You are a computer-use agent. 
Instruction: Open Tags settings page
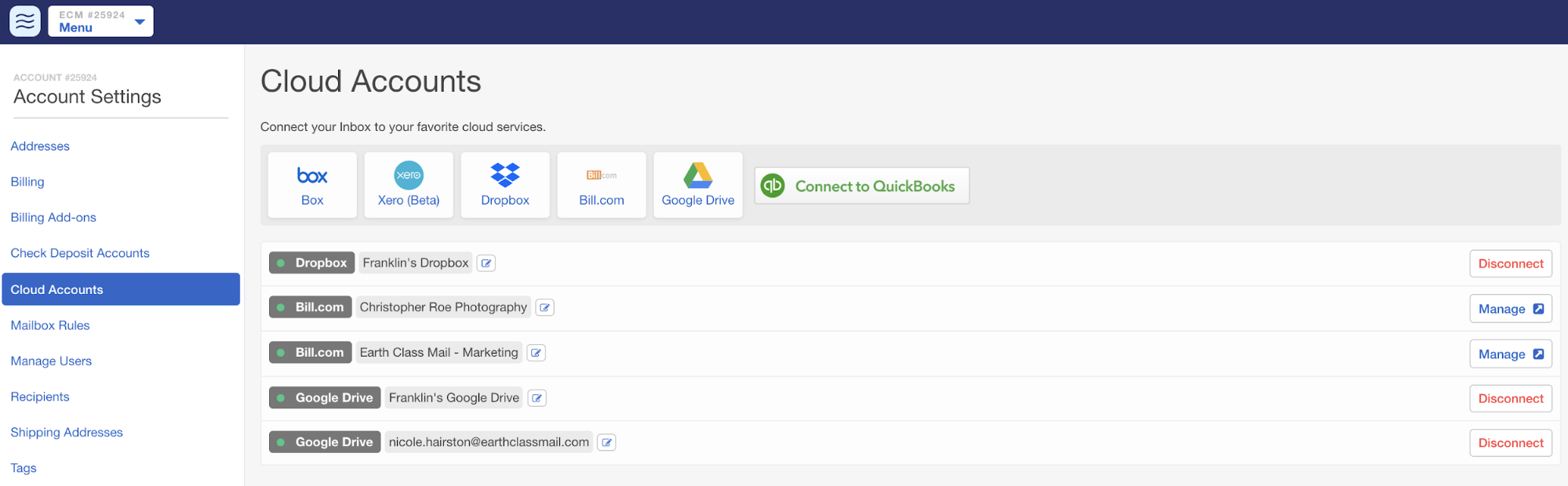click(24, 469)
